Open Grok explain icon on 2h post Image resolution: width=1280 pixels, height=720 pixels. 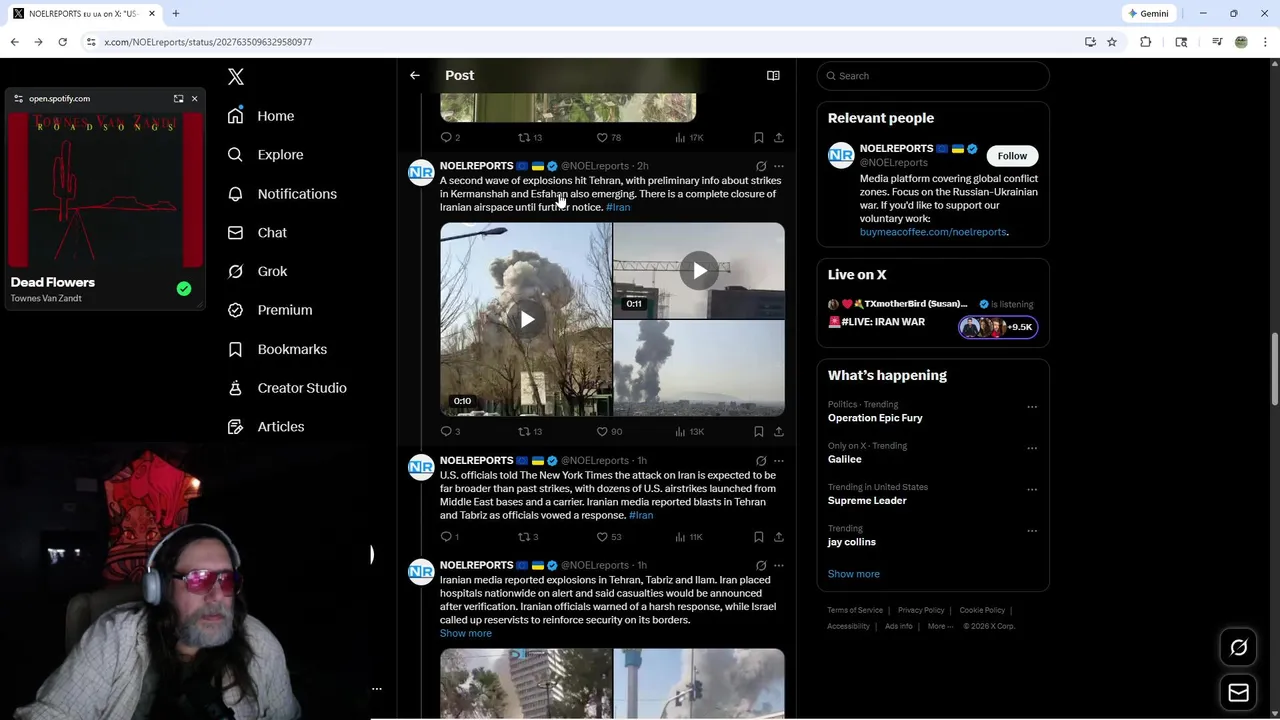[761, 166]
